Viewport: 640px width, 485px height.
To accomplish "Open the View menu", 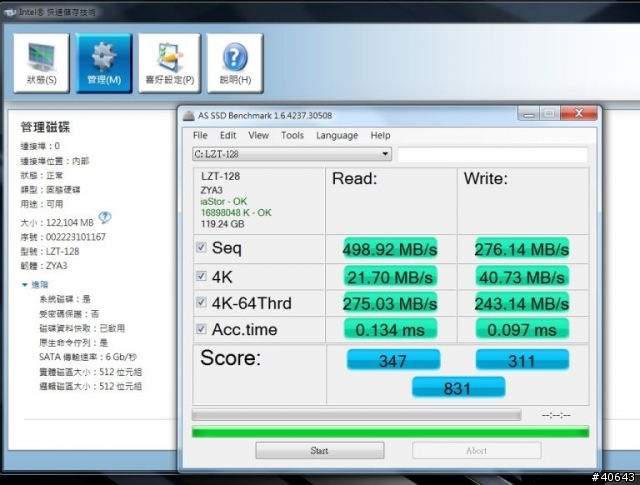I will [258, 136].
